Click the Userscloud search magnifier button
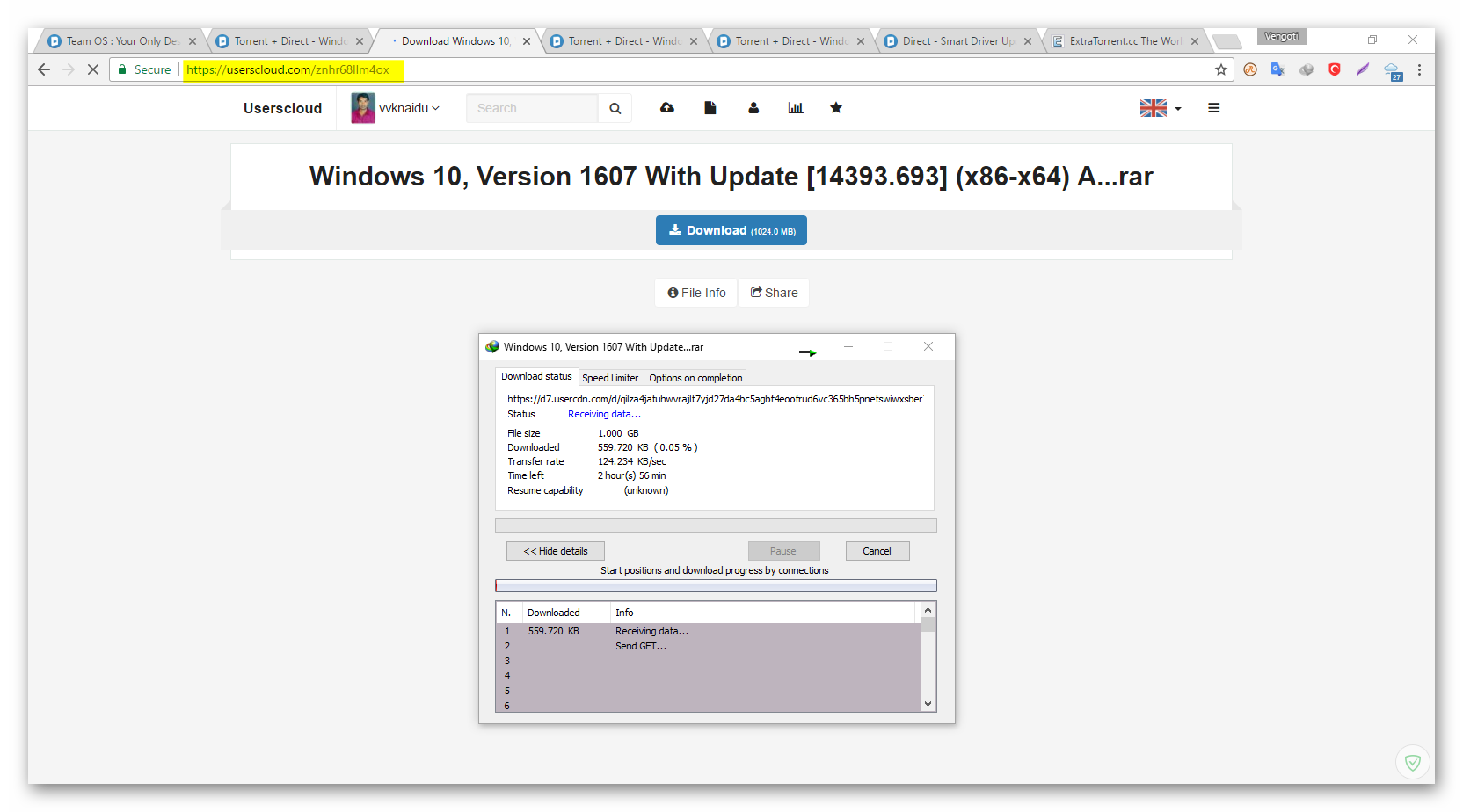Viewport: 1463px width, 812px height. point(615,108)
